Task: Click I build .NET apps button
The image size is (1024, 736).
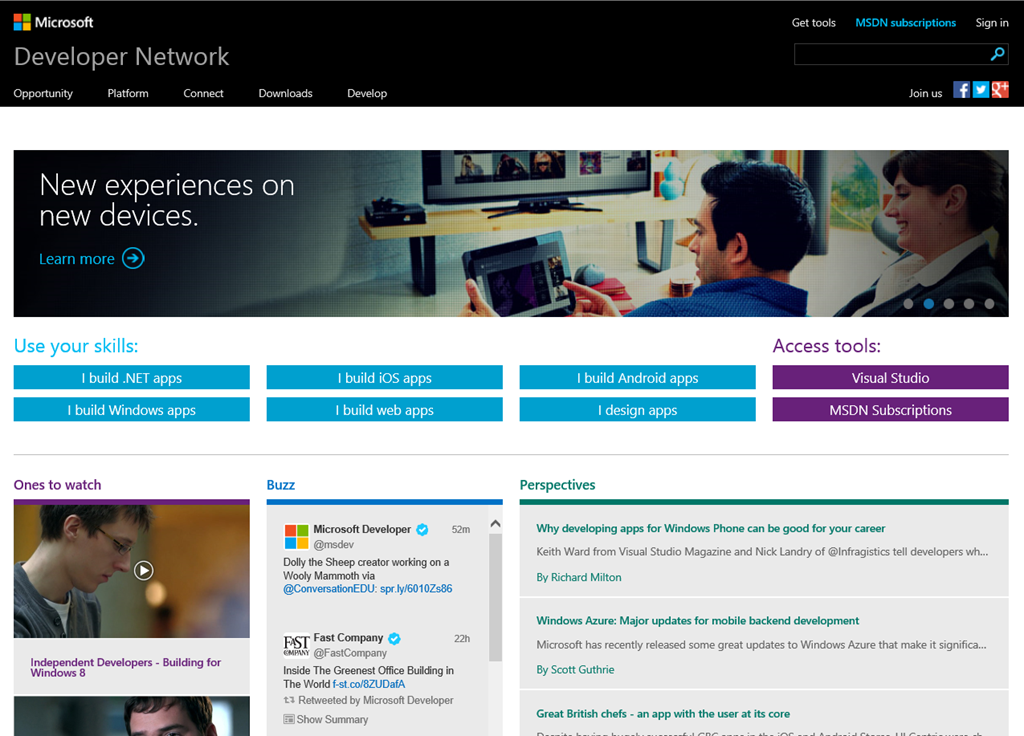Action: 132,377
